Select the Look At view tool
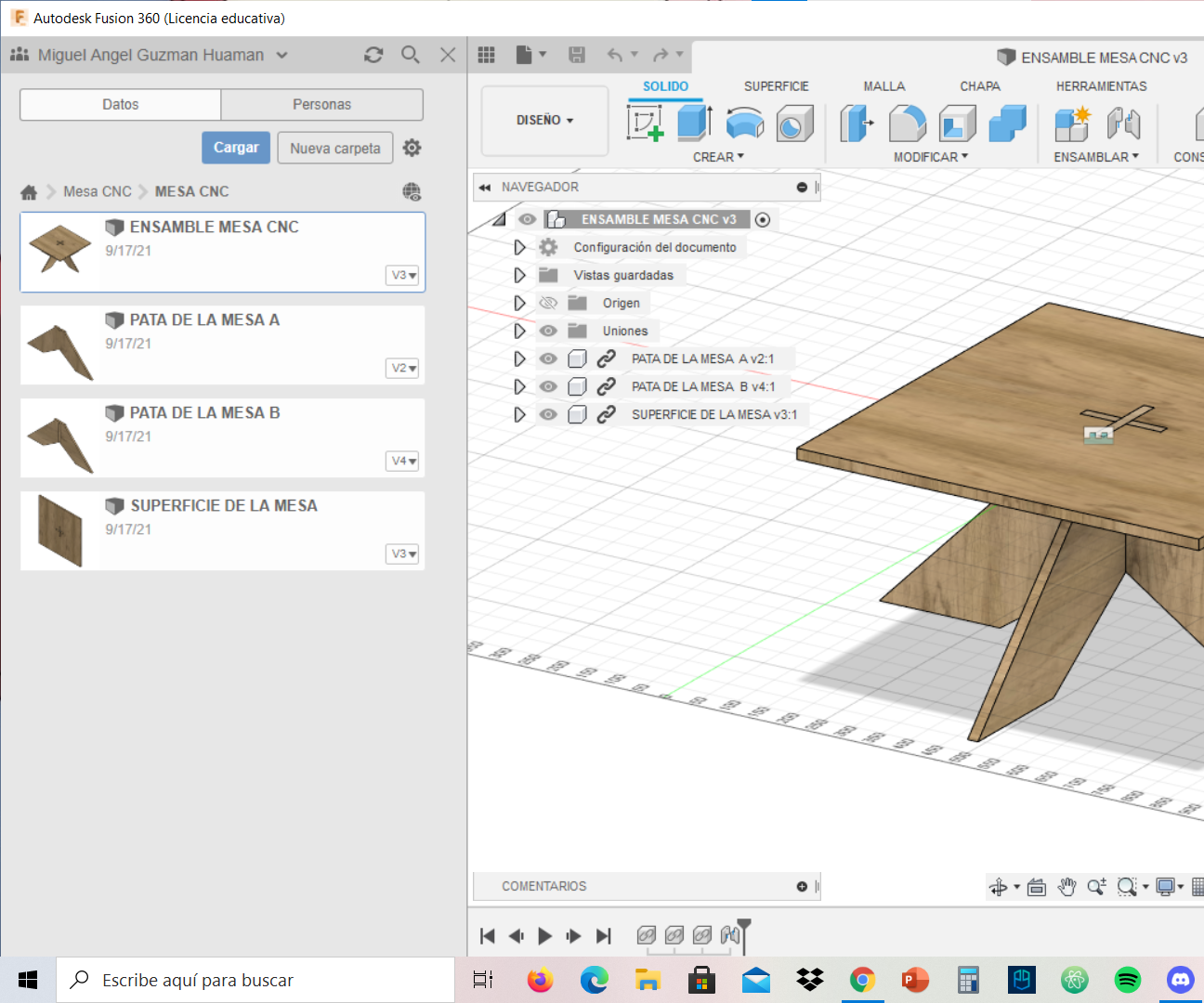 [x=1037, y=887]
